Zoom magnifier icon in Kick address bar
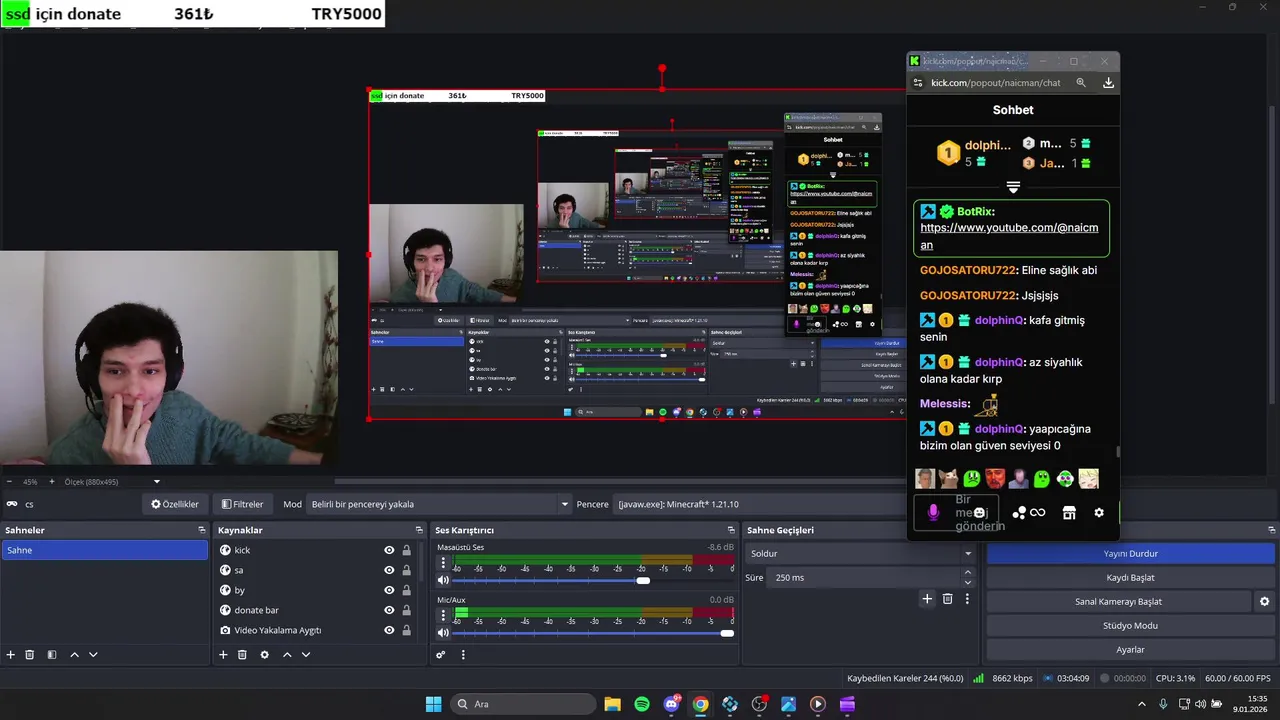Viewport: 1280px width, 720px height. click(x=1081, y=83)
